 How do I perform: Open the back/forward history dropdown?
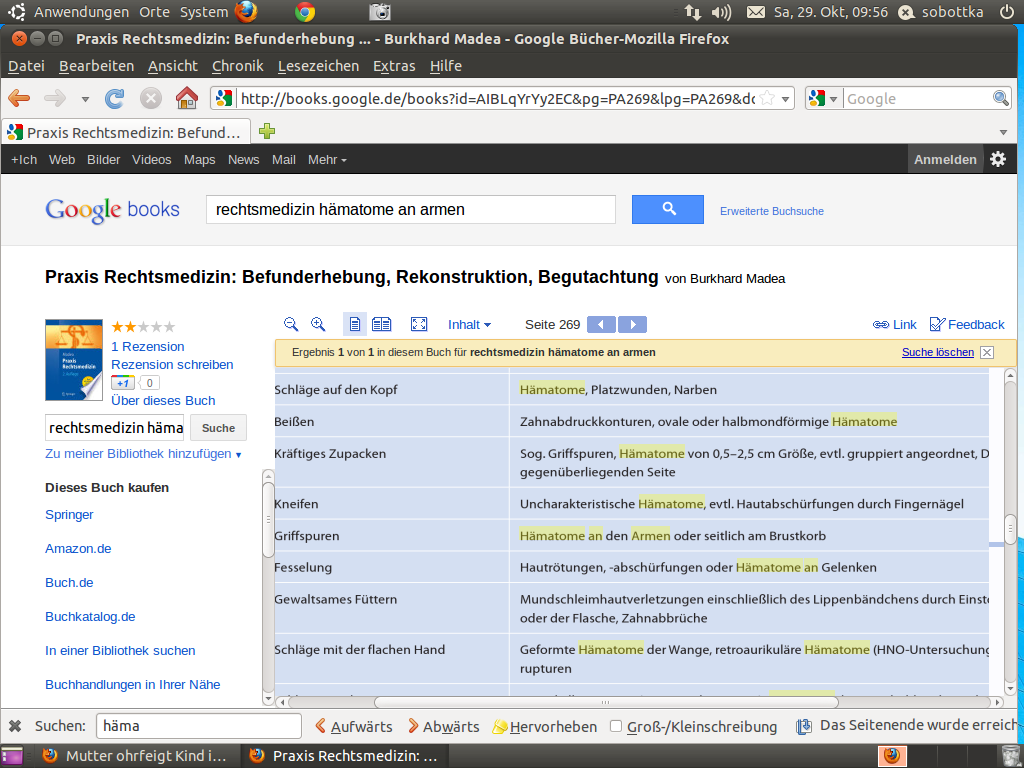pyautogui.click(x=85, y=99)
